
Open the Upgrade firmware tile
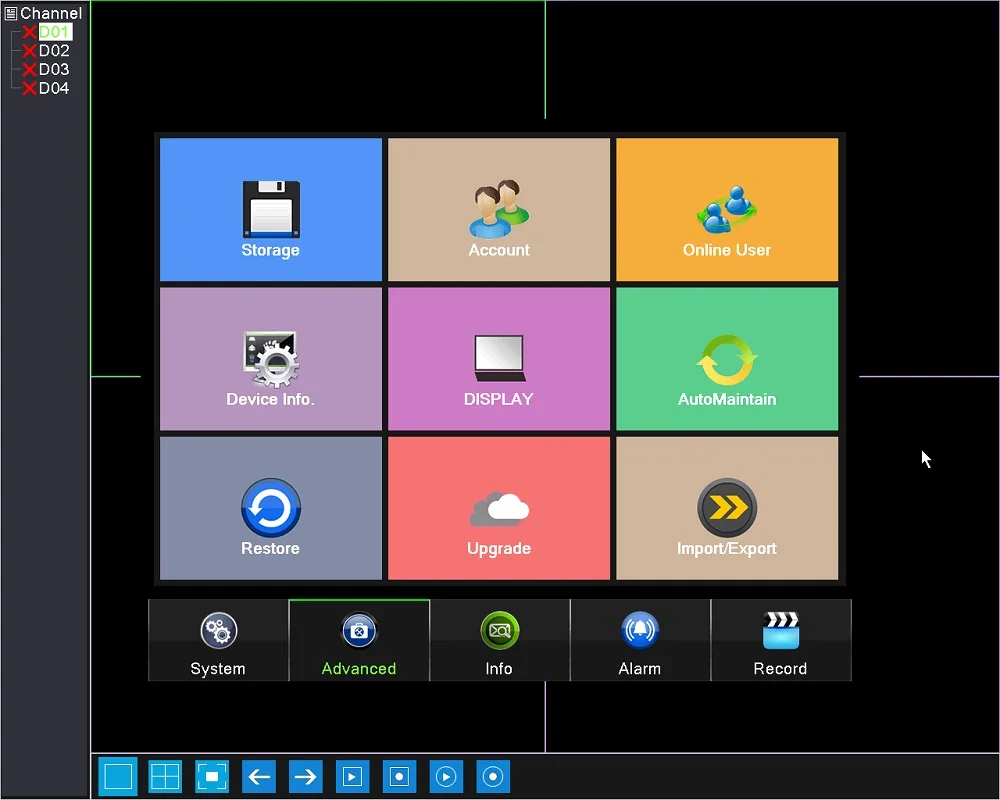click(499, 508)
